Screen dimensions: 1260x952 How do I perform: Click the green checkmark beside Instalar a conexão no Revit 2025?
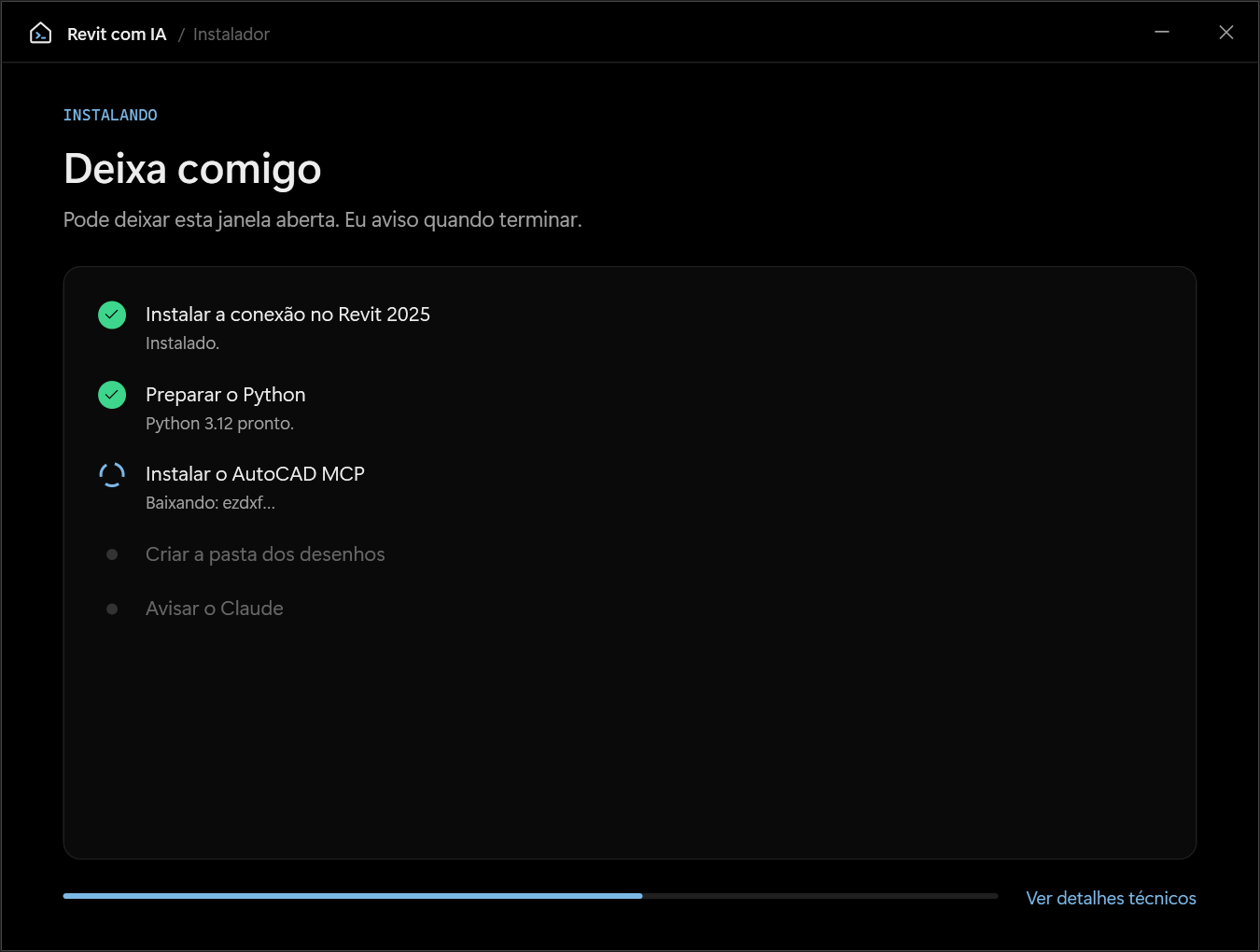pyautogui.click(x=112, y=315)
